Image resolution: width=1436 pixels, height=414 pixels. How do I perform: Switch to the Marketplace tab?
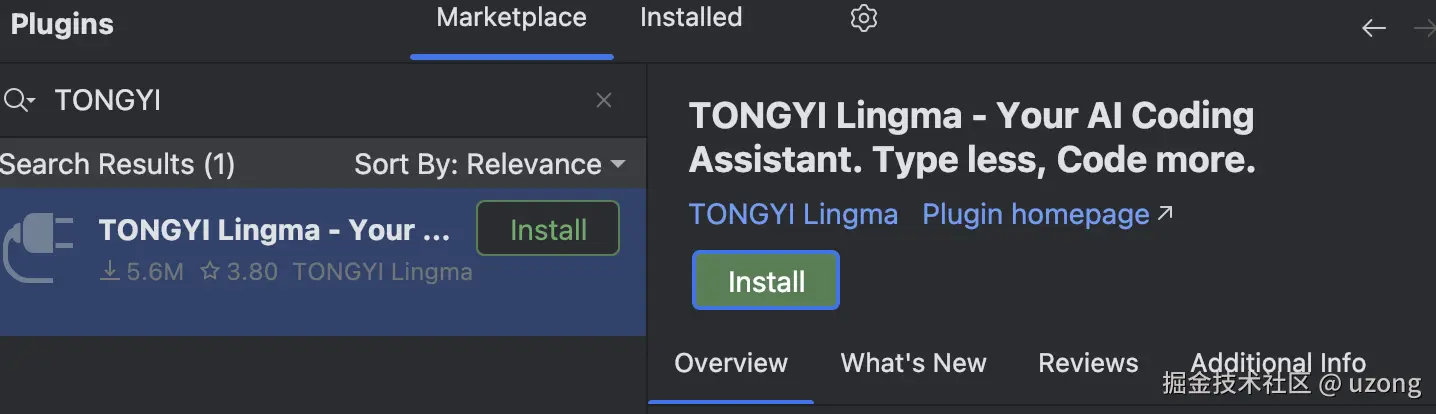tap(511, 18)
